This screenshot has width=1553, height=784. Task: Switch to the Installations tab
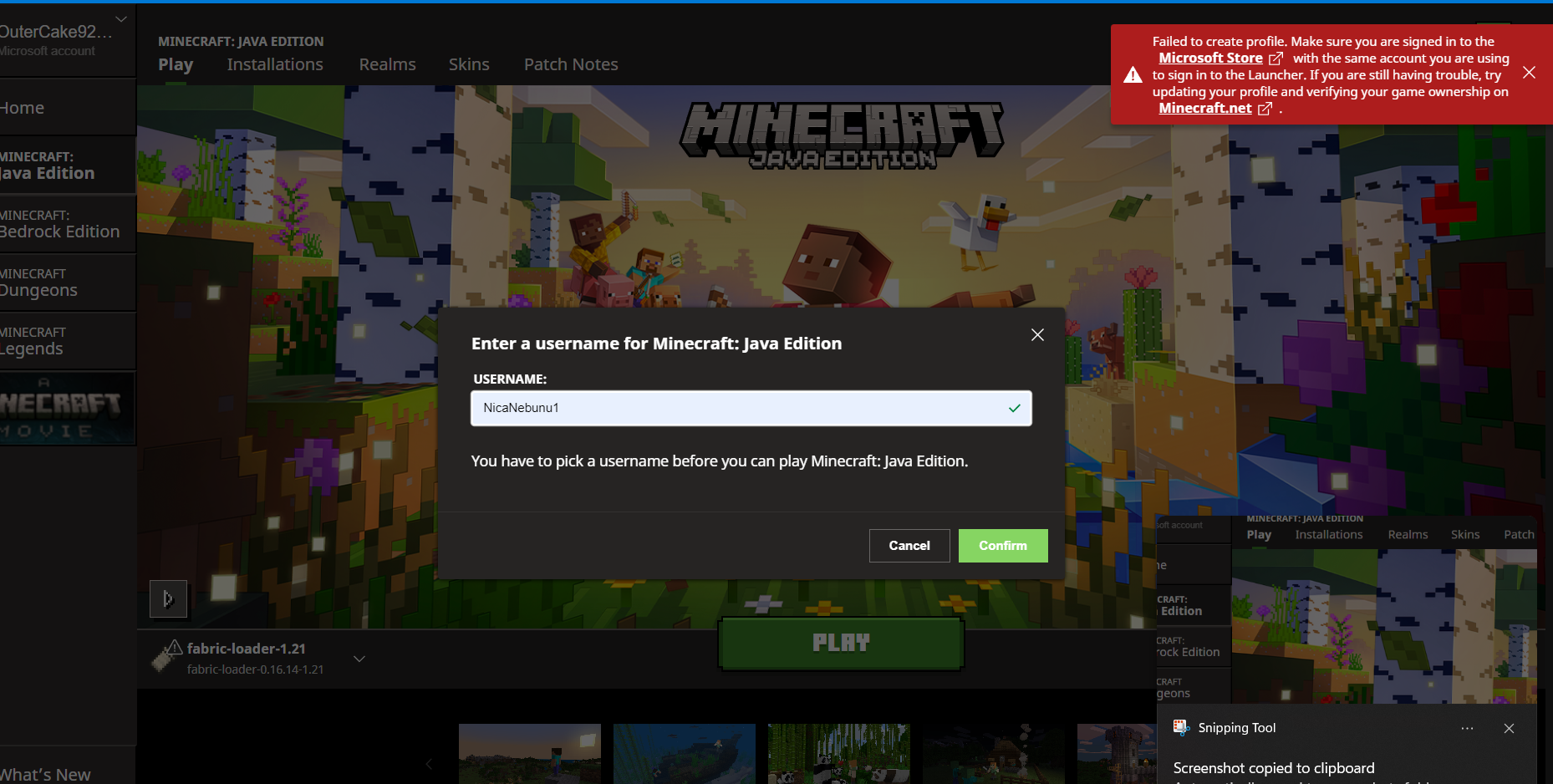(x=275, y=64)
